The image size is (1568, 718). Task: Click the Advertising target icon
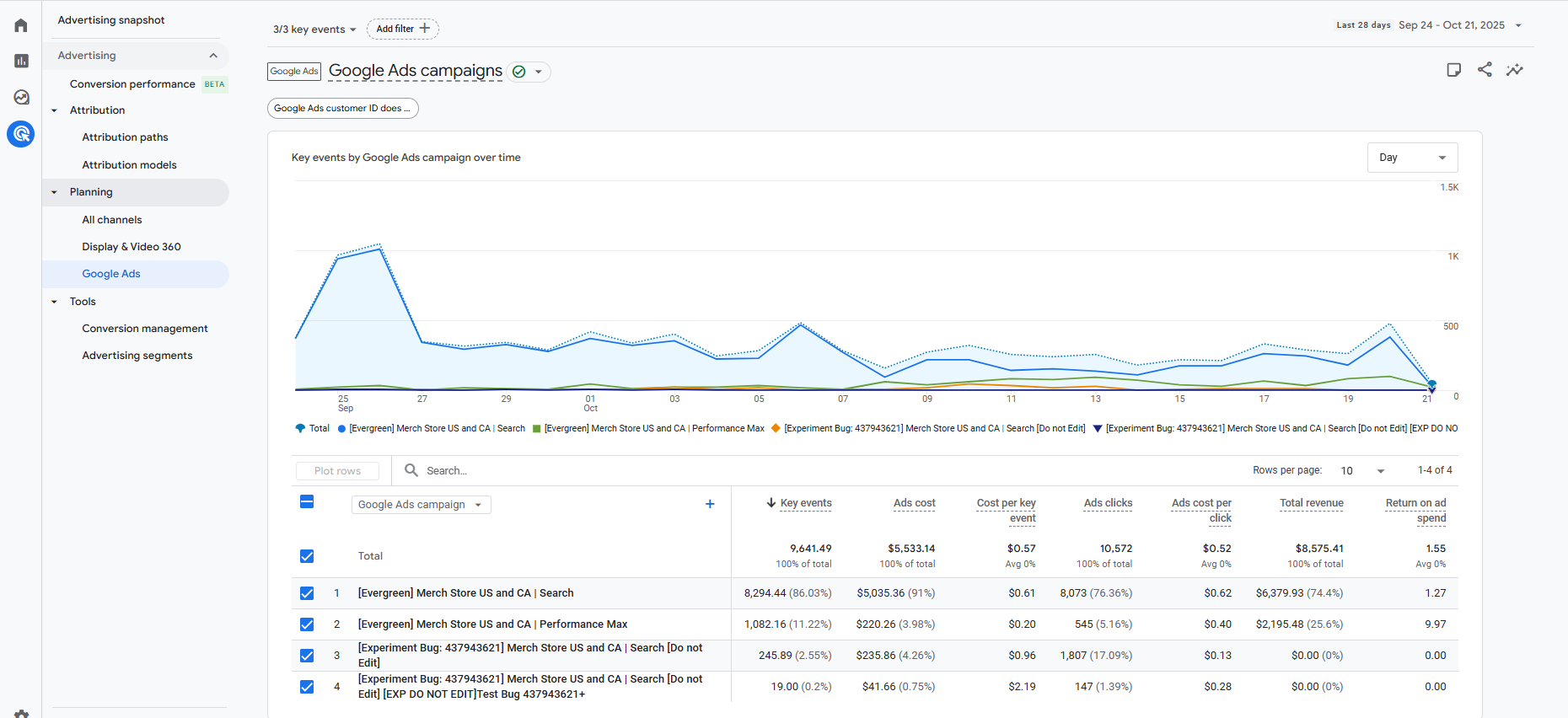pyautogui.click(x=21, y=134)
